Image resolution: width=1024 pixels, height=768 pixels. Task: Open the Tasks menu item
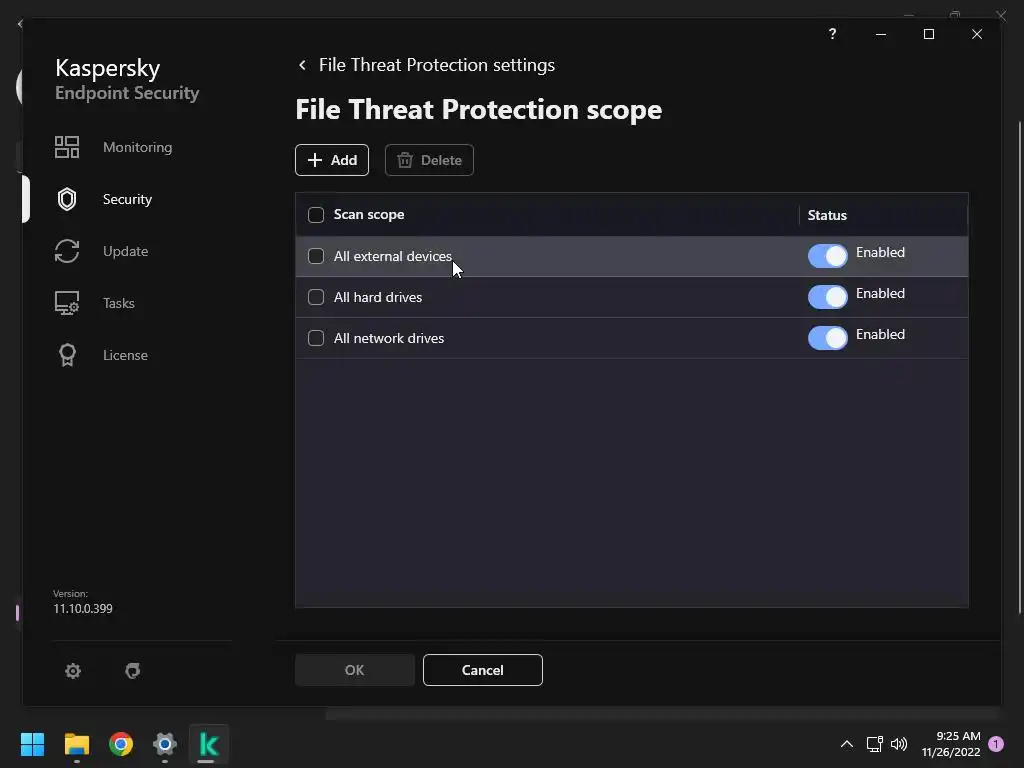point(119,303)
